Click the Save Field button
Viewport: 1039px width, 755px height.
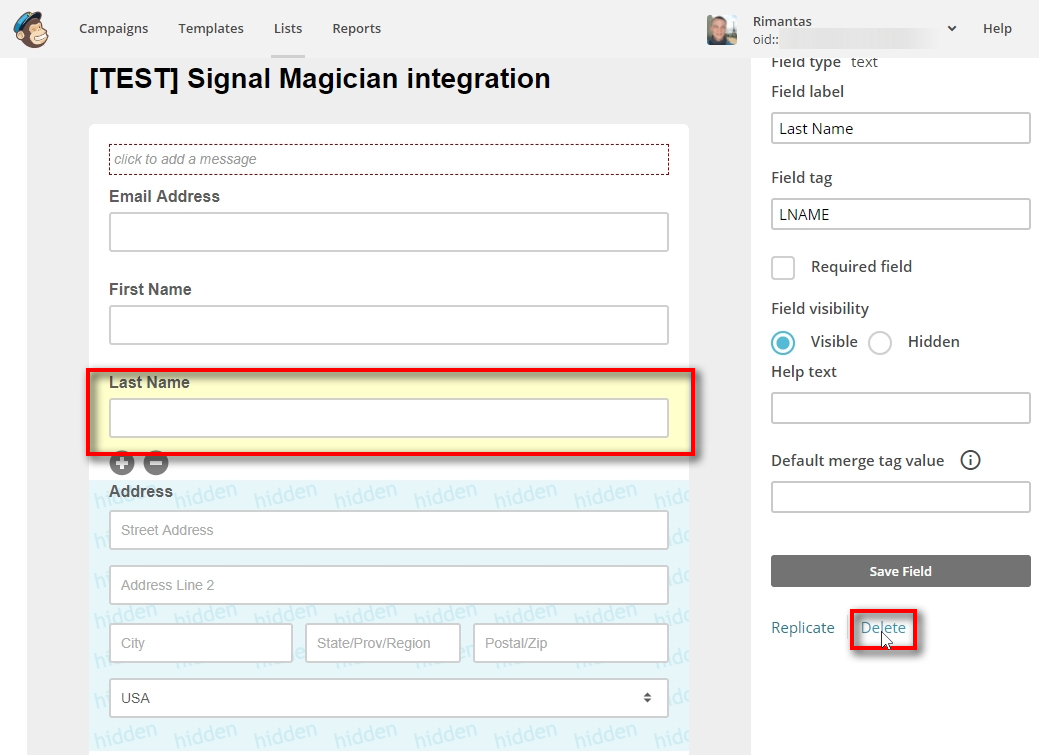pos(900,571)
